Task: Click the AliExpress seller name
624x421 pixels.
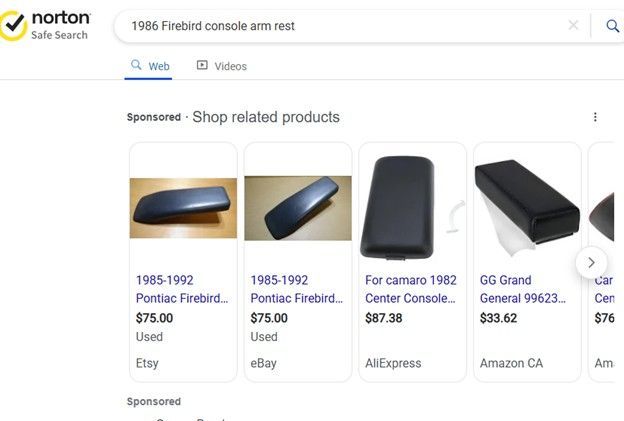Action: click(x=393, y=363)
